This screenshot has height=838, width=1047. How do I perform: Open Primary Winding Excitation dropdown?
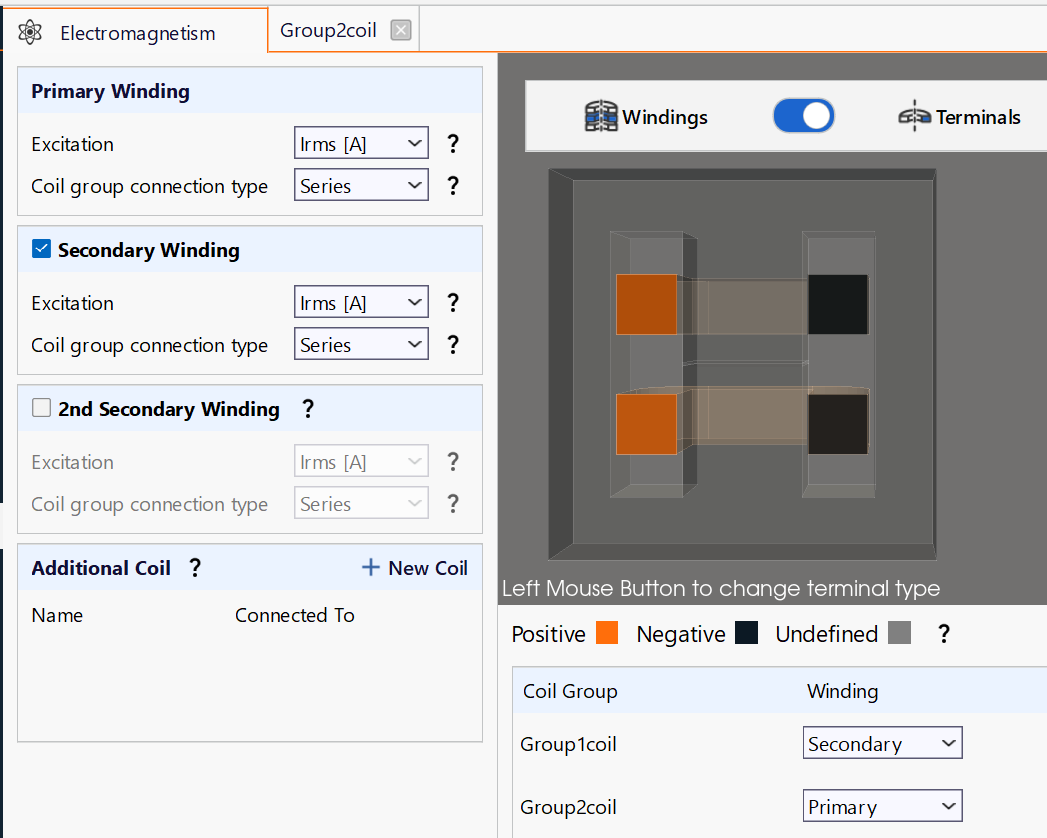361,144
